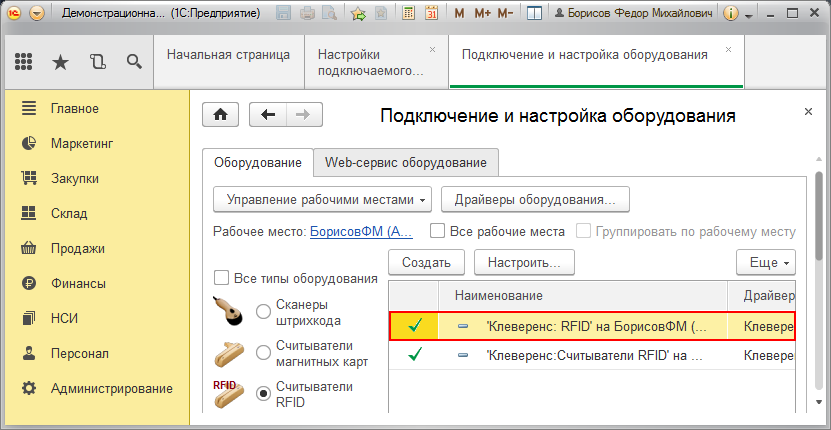Image resolution: width=831 pixels, height=430 pixels.
Task: Select Считыватели RFID radio button
Action: click(x=263, y=393)
